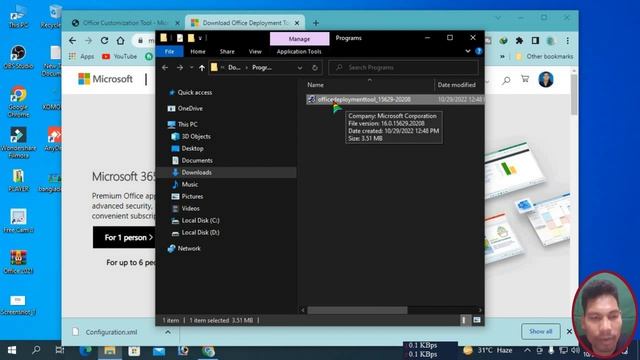Open Other bookmarks folder

[x=544, y=56]
